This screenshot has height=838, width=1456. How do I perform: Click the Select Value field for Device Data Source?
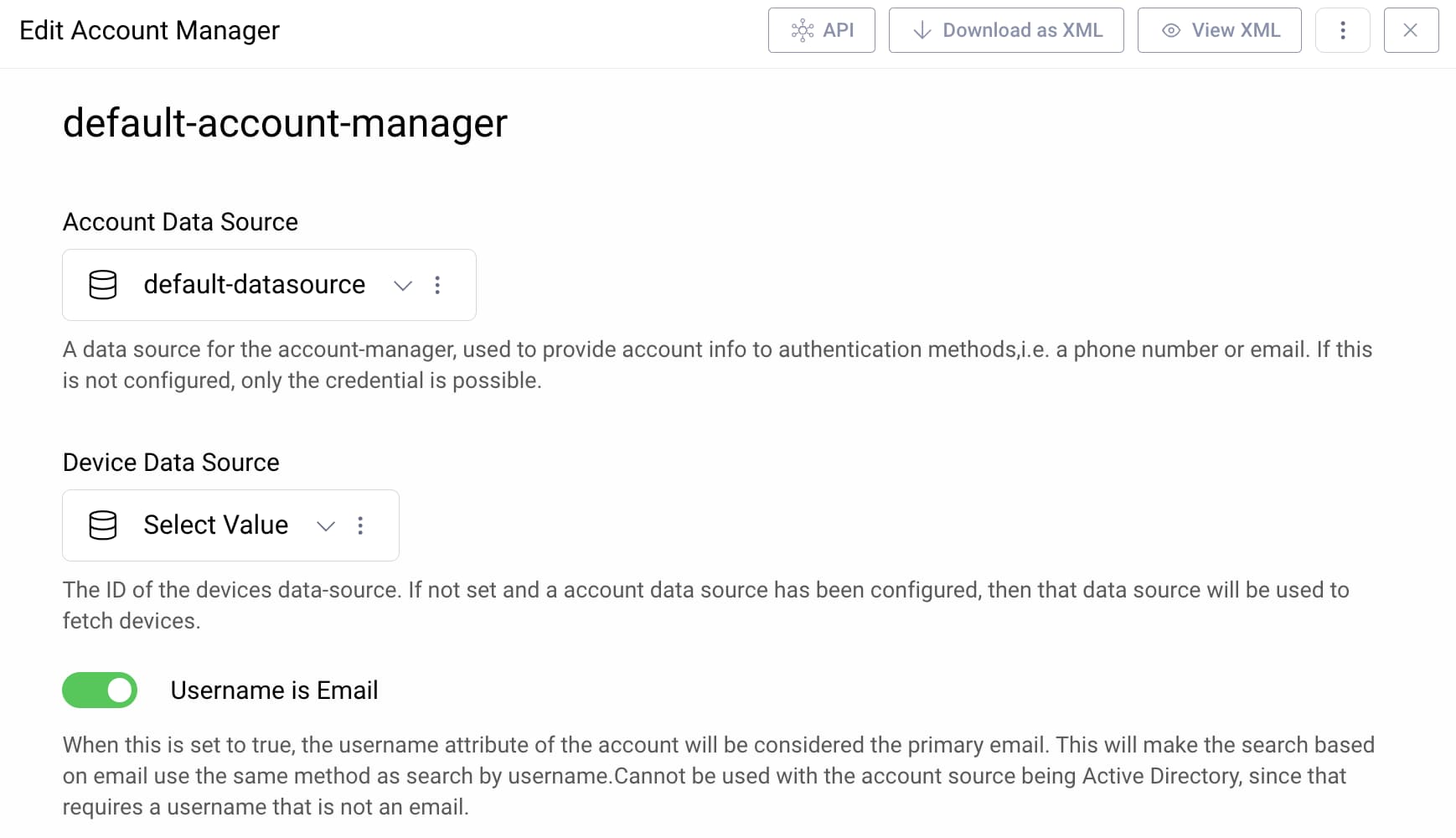click(215, 525)
